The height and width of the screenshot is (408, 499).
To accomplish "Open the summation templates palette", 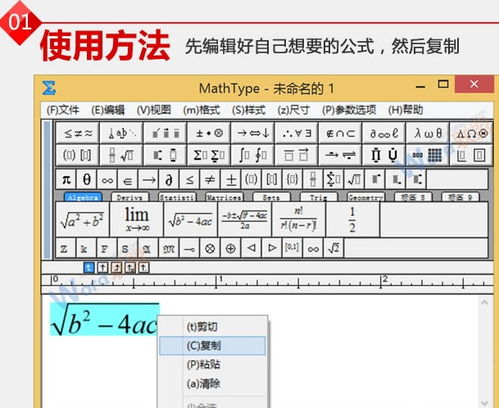I will click(x=209, y=155).
